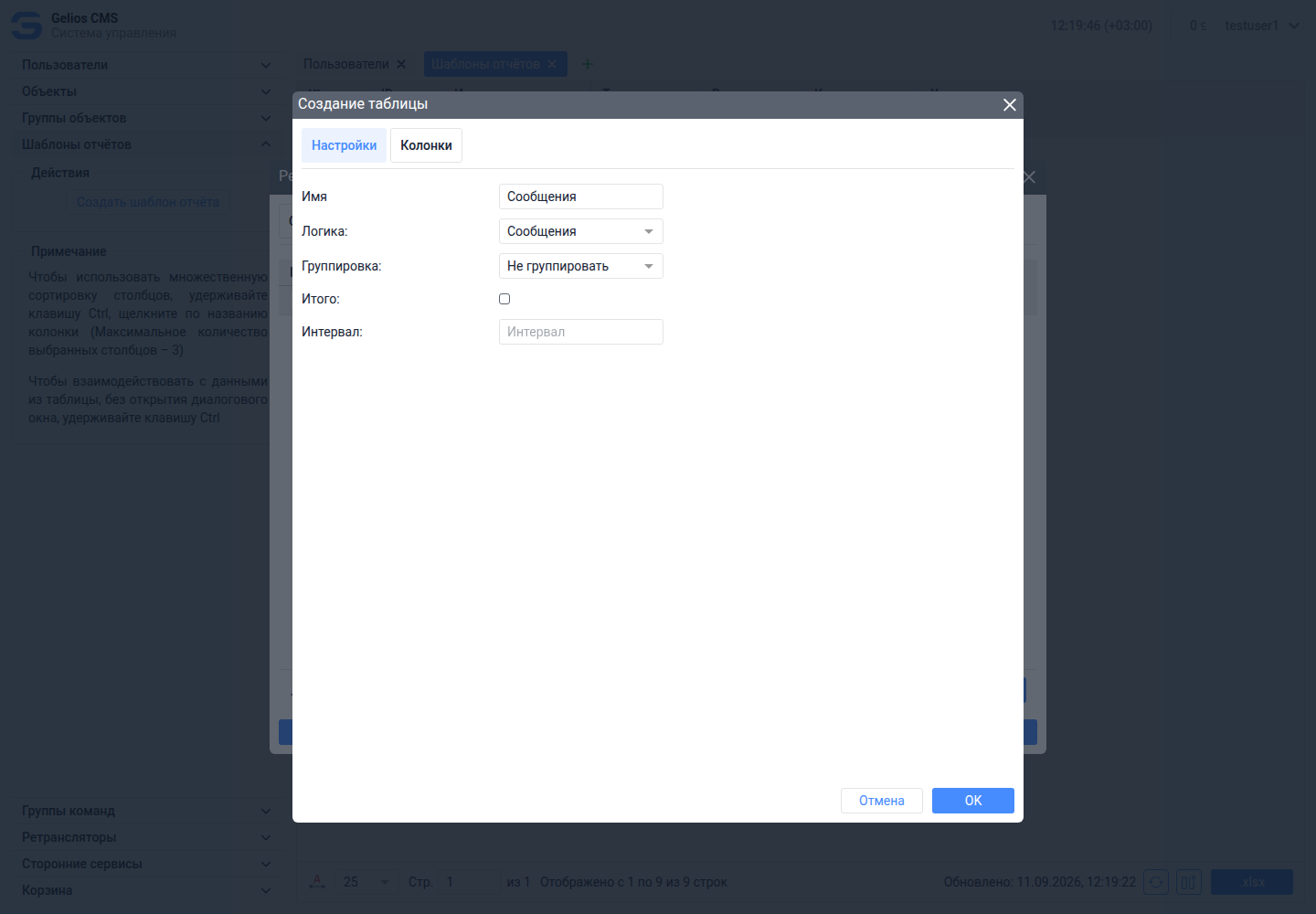Screen dimensions: 1316x914
Task: Switch to the Колонки tab
Action: pos(426,145)
